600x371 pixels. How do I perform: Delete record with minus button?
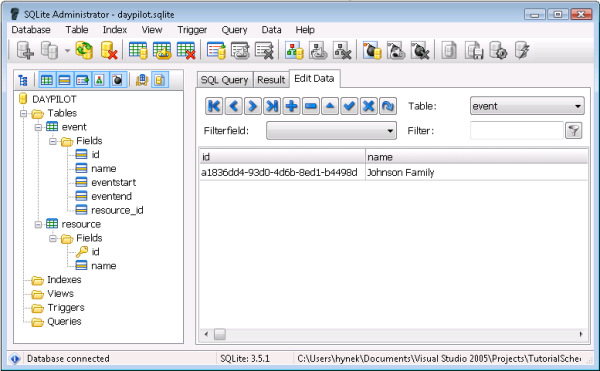pyautogui.click(x=311, y=106)
